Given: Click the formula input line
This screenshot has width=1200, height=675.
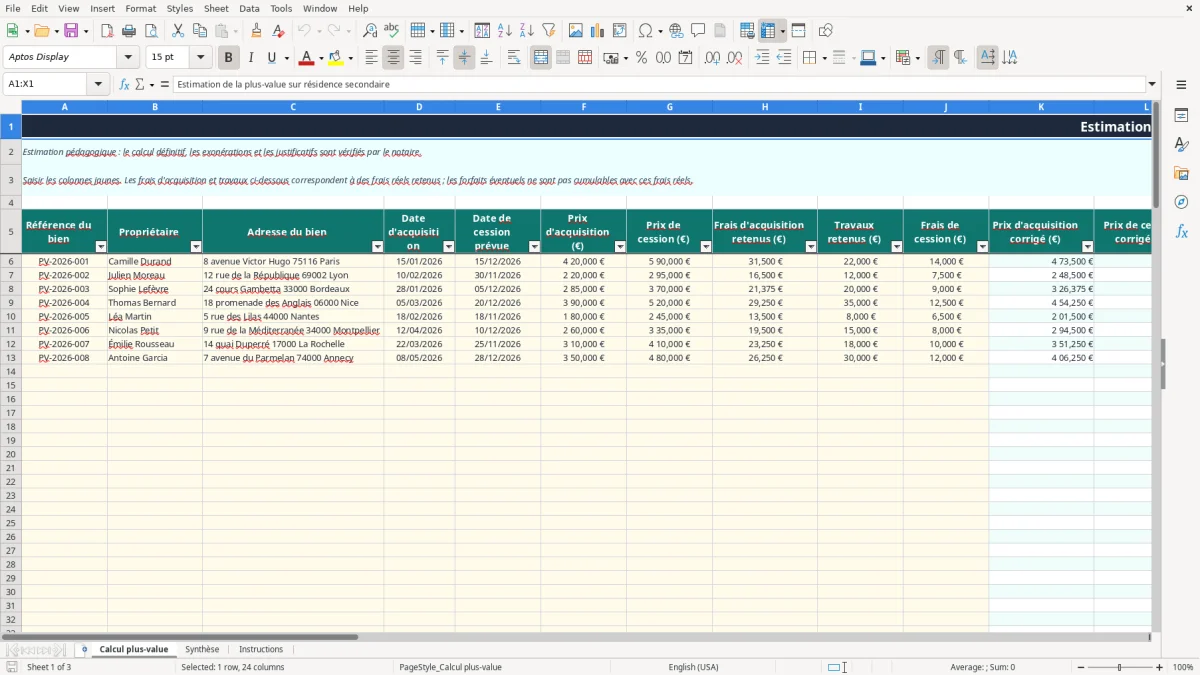Looking at the screenshot, I should (x=659, y=84).
